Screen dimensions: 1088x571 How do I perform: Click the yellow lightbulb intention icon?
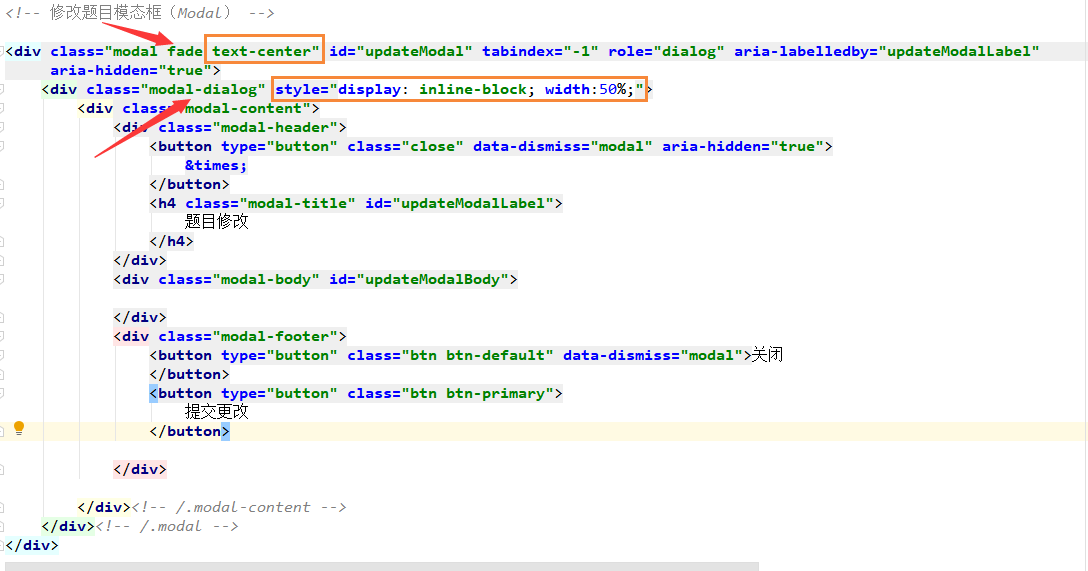(x=19, y=428)
